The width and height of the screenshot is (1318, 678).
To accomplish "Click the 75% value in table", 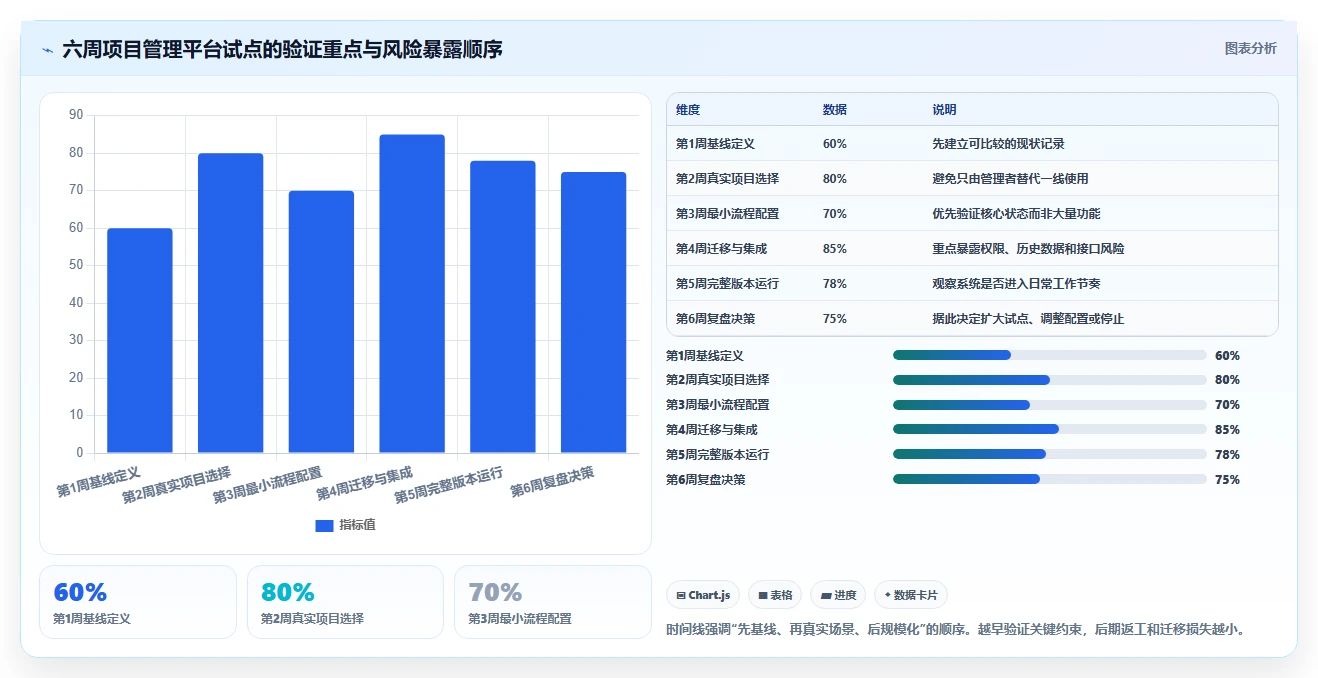I will coord(835,319).
